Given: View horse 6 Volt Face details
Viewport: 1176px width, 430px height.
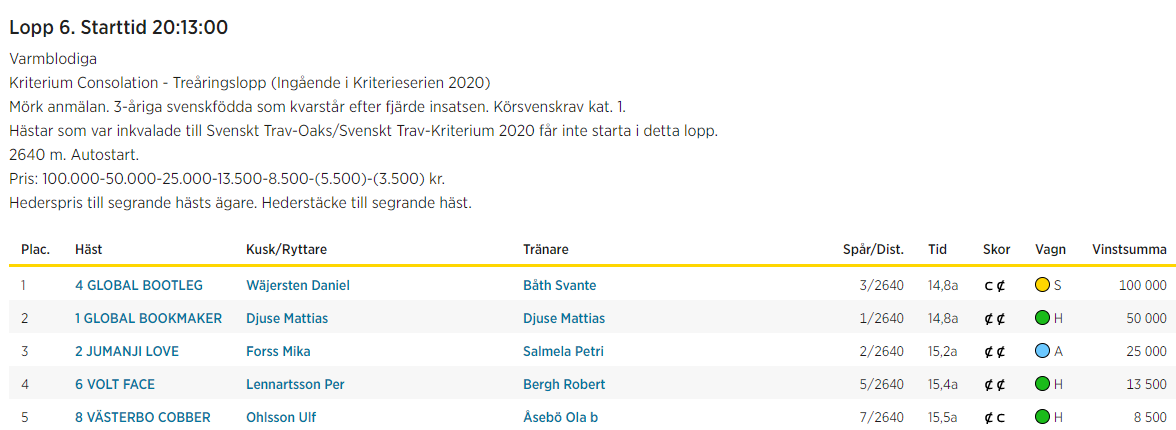Looking at the screenshot, I should pos(115,384).
